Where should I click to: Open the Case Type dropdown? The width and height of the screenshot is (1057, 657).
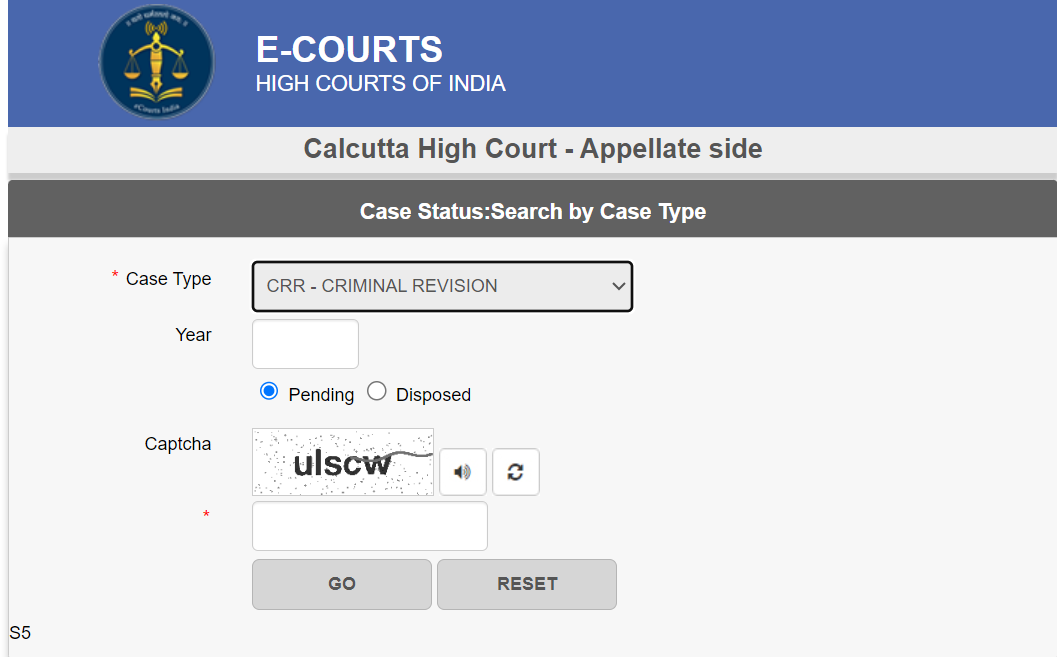(442, 286)
